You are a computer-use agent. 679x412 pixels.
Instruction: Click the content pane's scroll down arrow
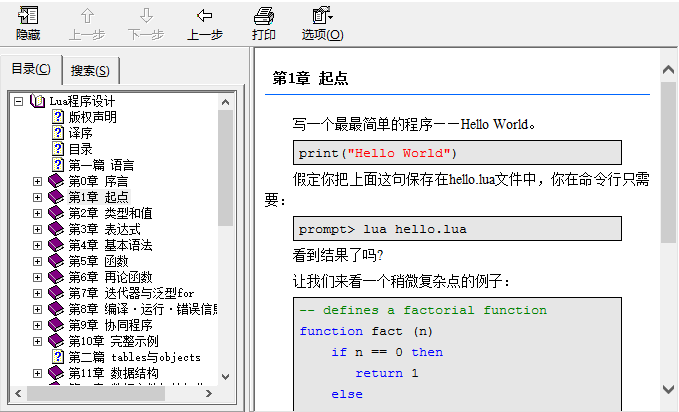669,403
